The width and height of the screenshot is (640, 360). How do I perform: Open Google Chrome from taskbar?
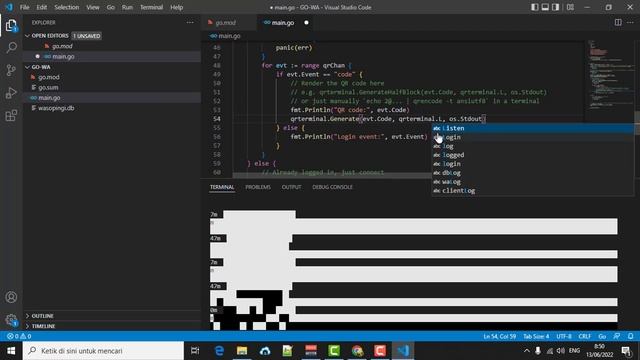pos(357,351)
